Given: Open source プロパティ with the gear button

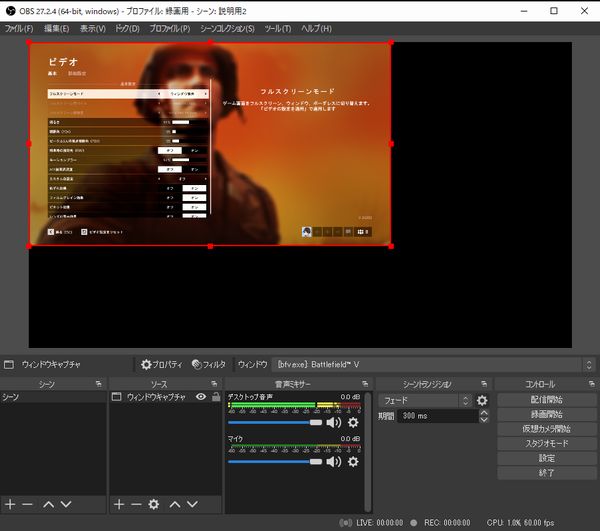Looking at the screenshot, I should click(161, 365).
